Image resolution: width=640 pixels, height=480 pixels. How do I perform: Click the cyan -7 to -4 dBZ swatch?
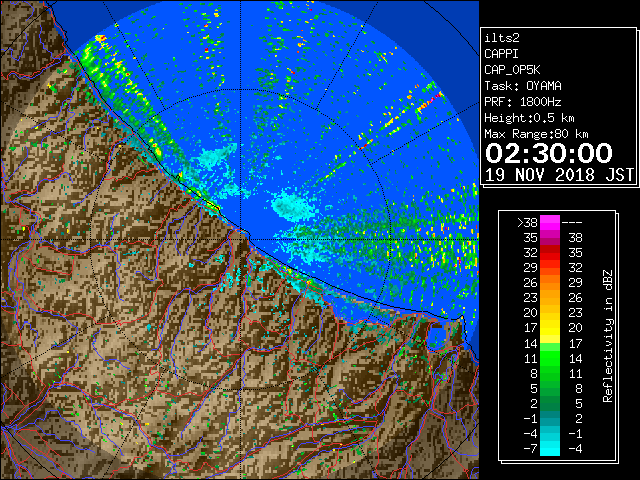point(550,448)
